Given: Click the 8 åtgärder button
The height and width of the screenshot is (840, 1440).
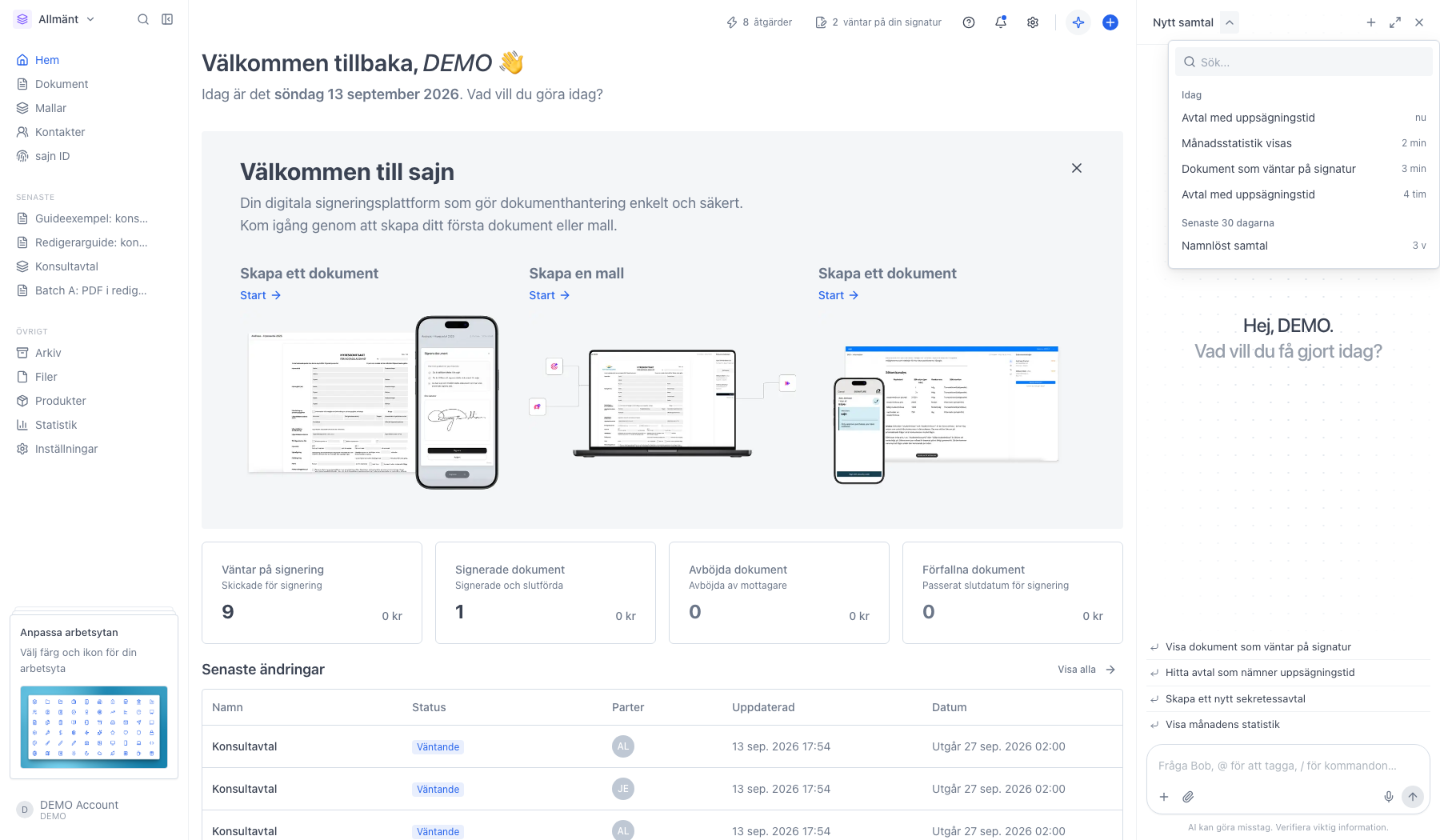Looking at the screenshot, I should tap(759, 22).
